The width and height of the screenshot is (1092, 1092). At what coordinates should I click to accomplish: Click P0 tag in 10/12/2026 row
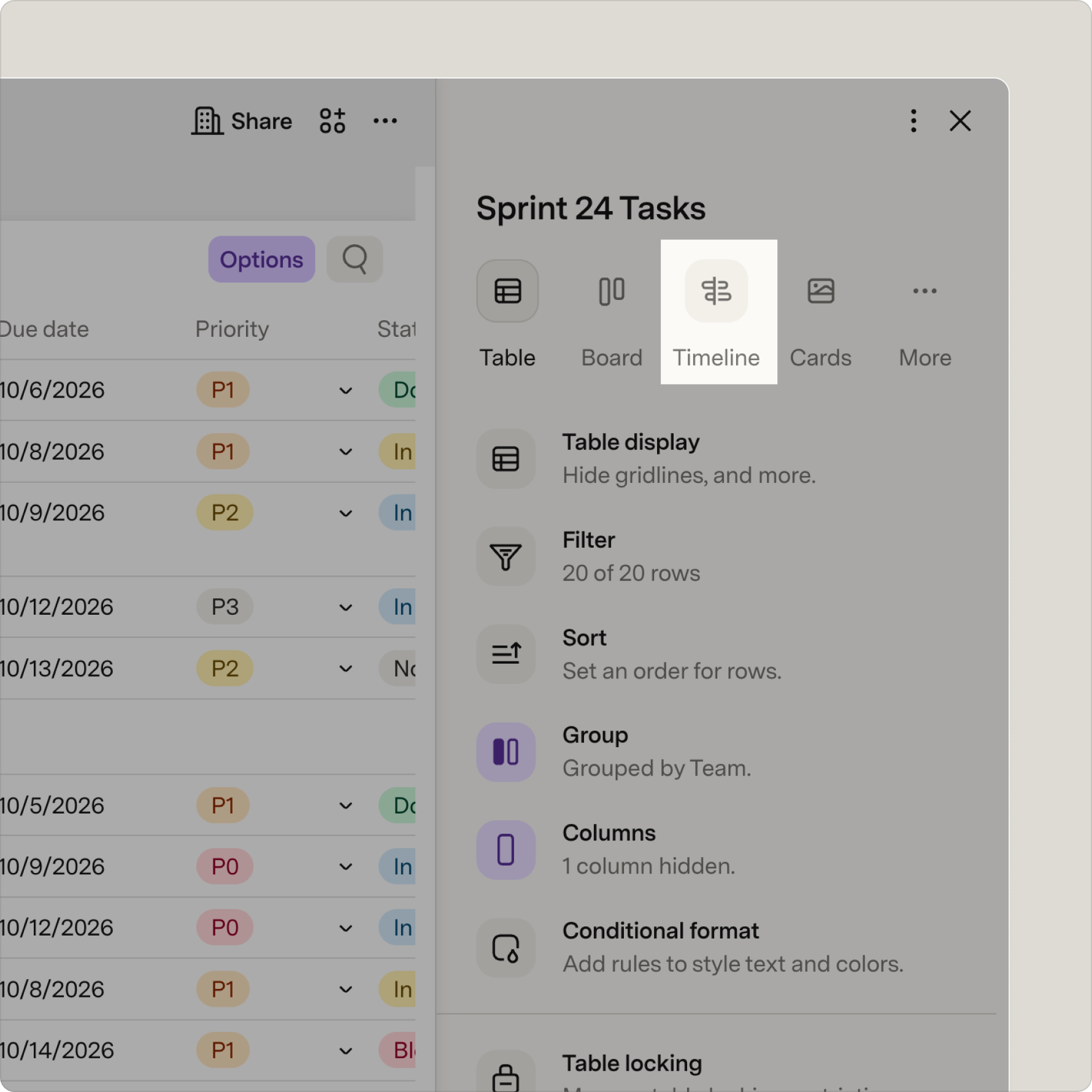[x=225, y=928]
